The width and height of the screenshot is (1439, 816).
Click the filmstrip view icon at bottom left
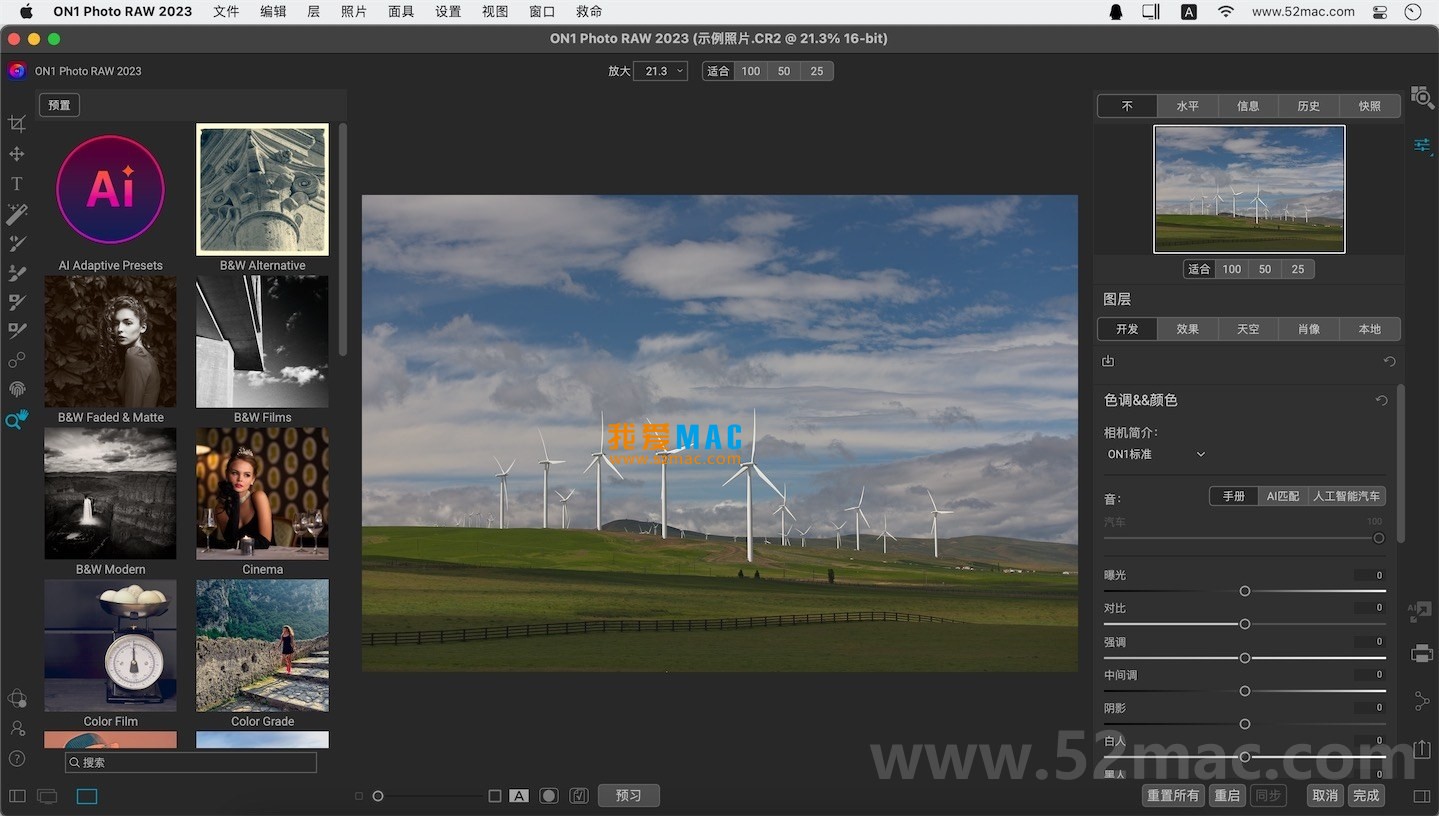pos(47,796)
